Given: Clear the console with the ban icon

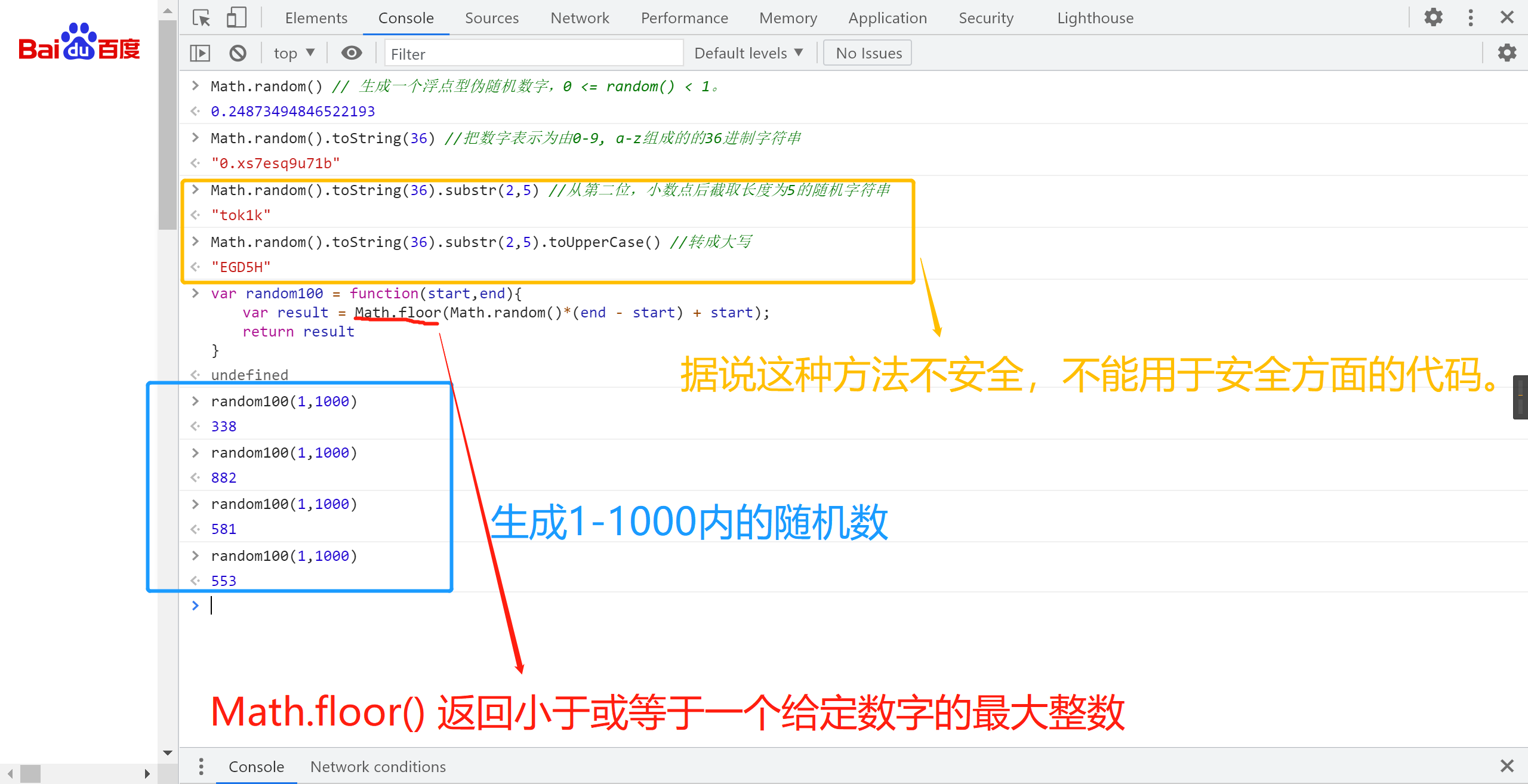Looking at the screenshot, I should coord(238,54).
